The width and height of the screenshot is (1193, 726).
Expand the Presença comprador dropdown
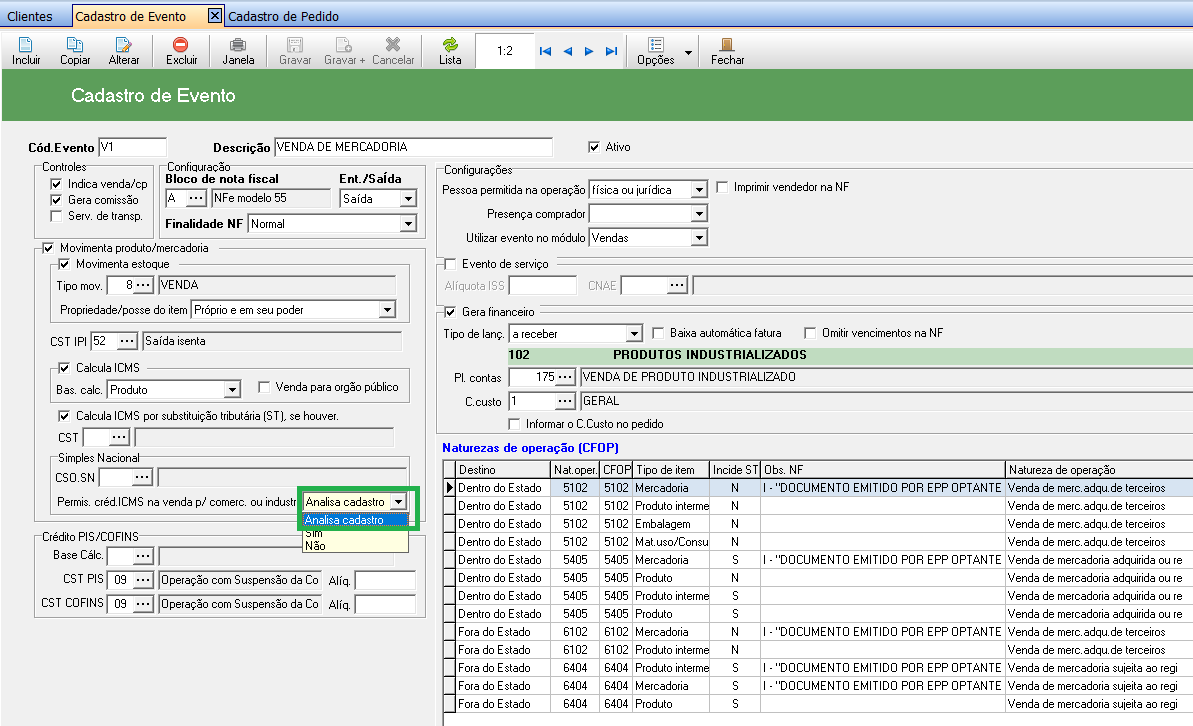[698, 213]
